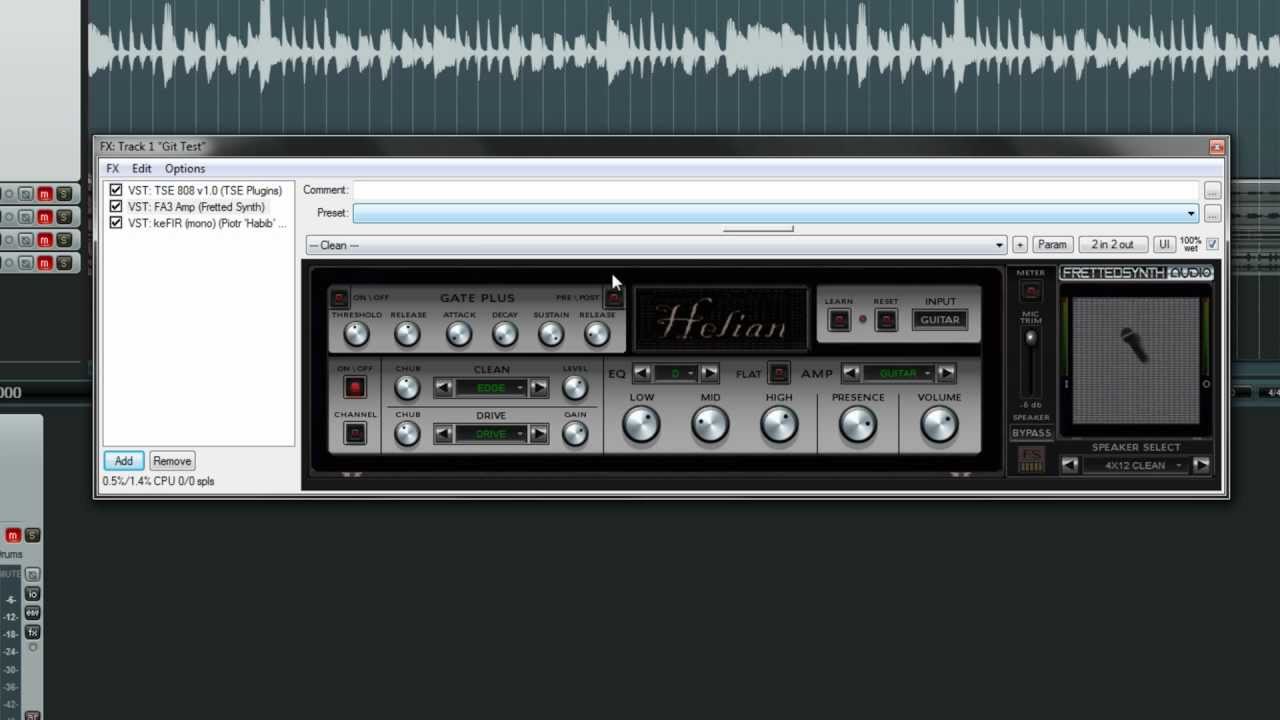Image resolution: width=1280 pixels, height=720 pixels.
Task: Click the Mid EQ knob
Action: [710, 425]
